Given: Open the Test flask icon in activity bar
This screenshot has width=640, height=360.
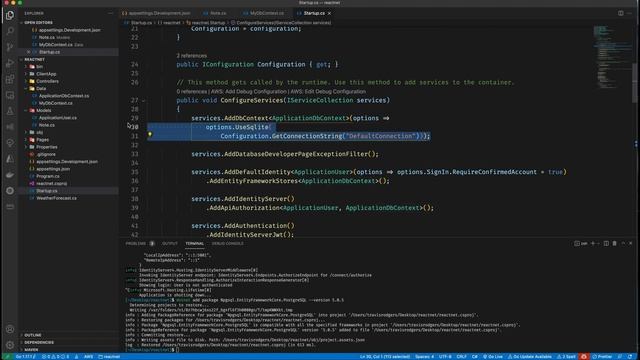Looking at the screenshot, I should (10, 111).
